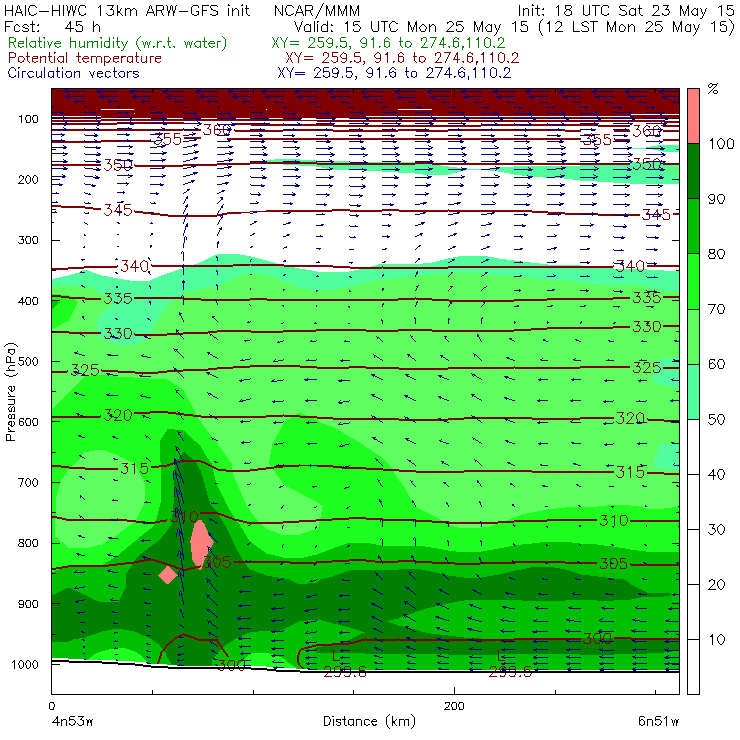Viewport: 740px width, 740px height.
Task: Click the '1000' pressure axis tick label
Action: pos(25,664)
